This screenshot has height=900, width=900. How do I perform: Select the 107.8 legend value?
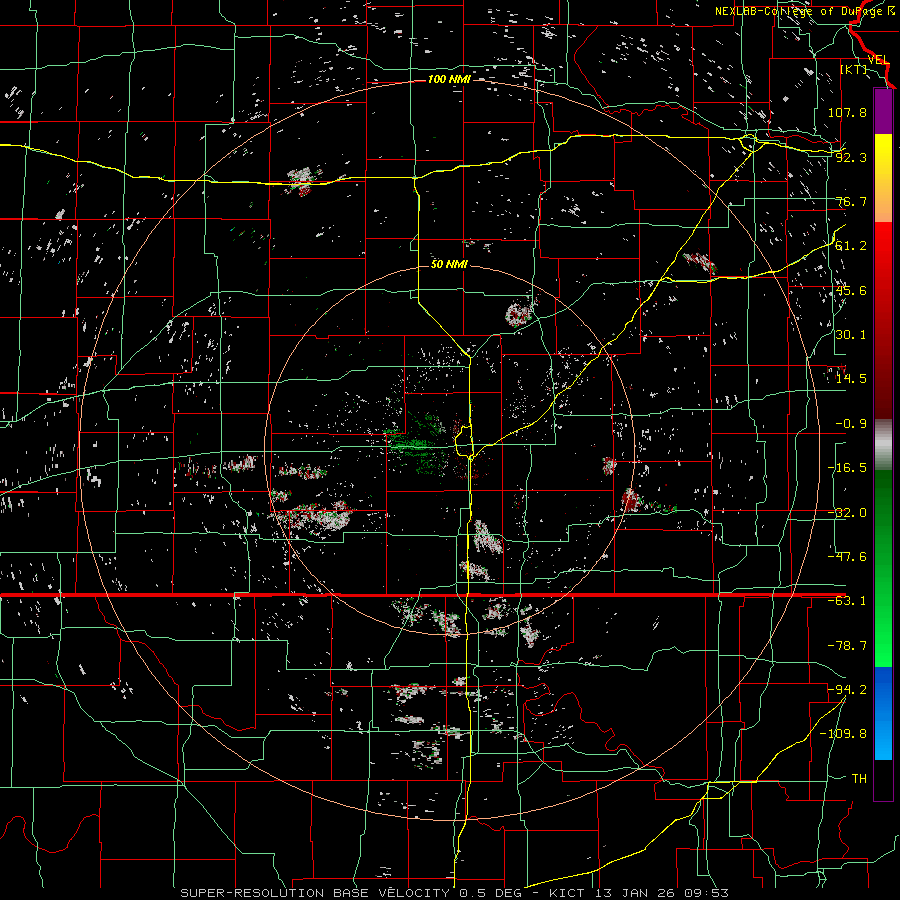click(847, 112)
